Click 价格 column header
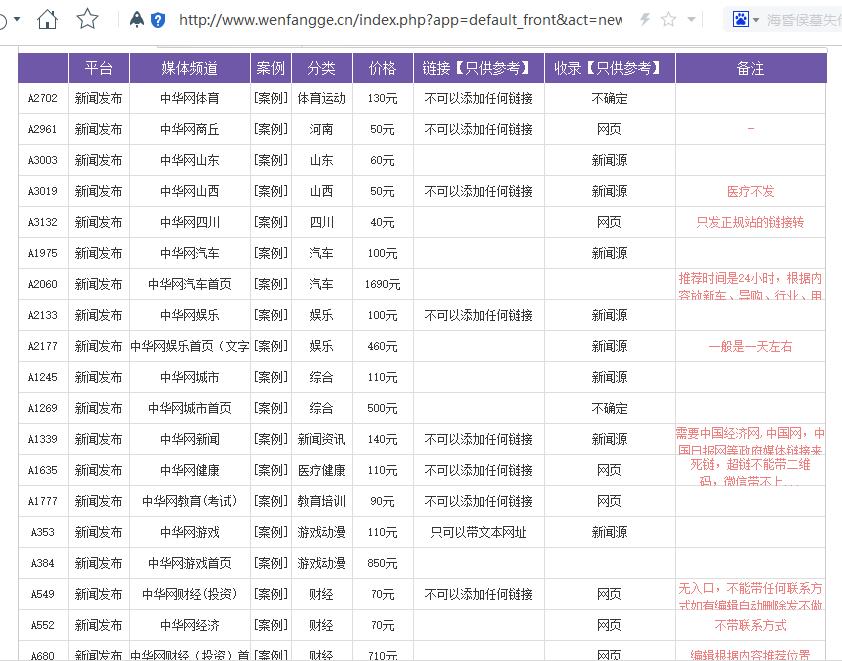The height and width of the screenshot is (661, 842). click(382, 68)
